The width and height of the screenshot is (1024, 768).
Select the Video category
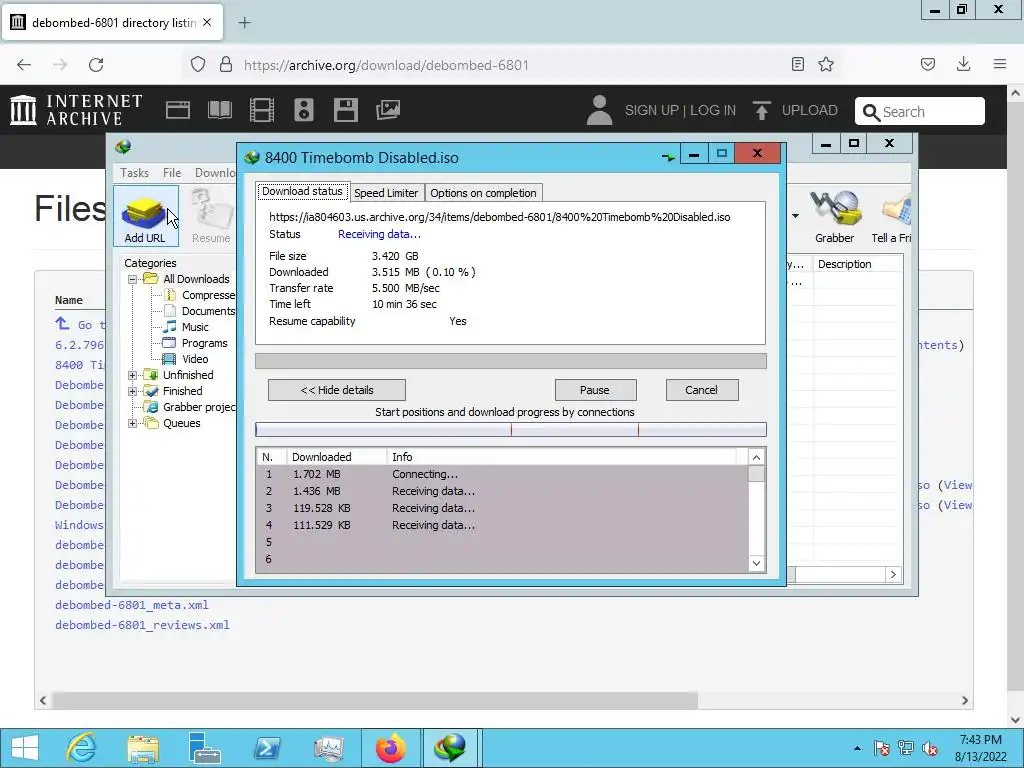pyautogui.click(x=195, y=359)
